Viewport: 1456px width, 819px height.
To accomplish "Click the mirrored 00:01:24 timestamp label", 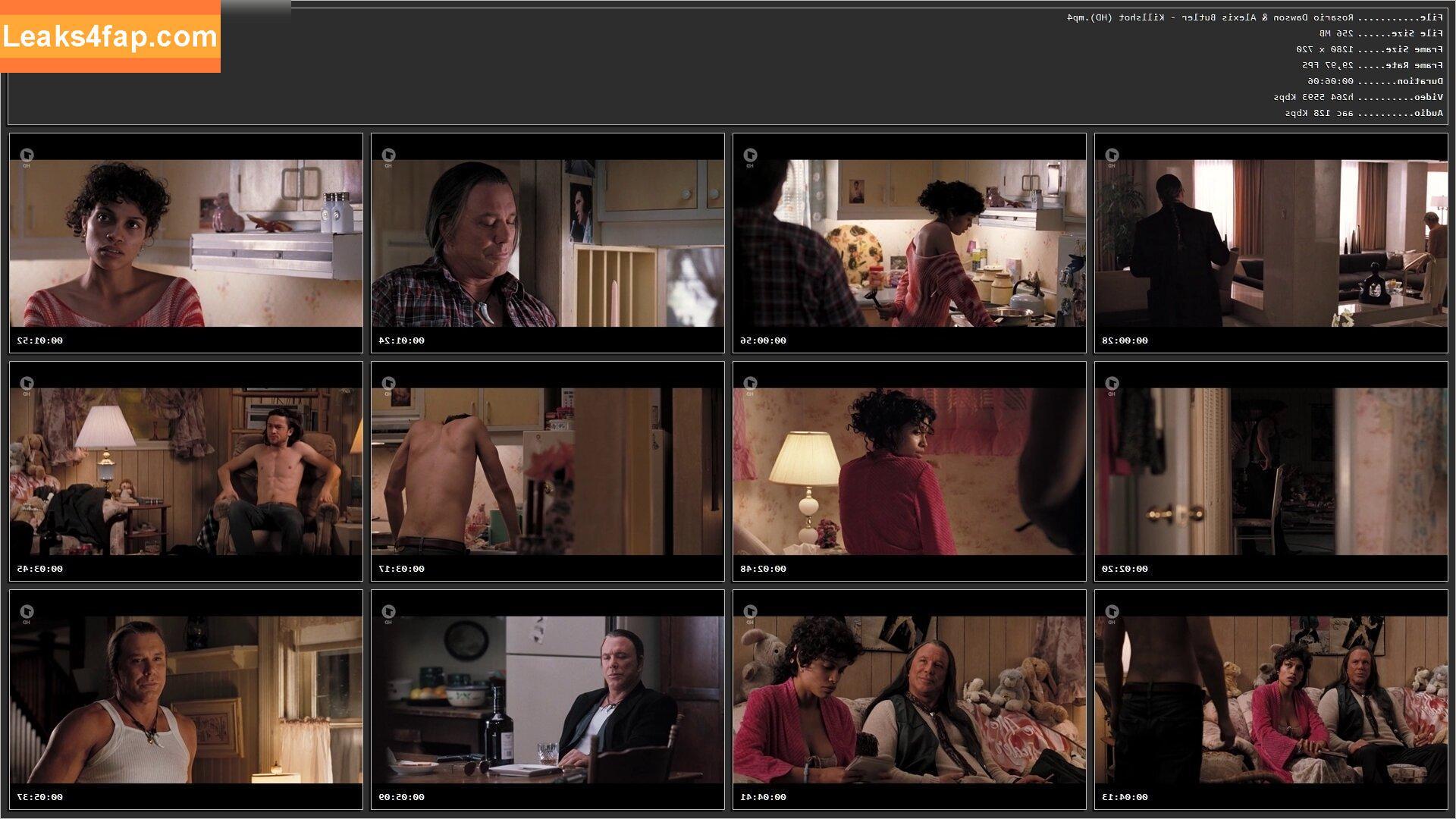I will [x=402, y=340].
